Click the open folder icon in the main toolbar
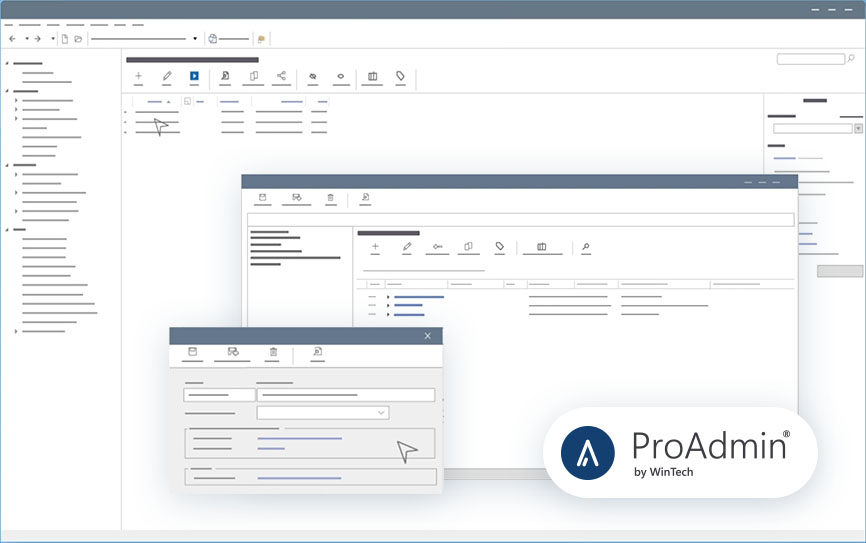Screen dimensions: 866x543 pos(78,39)
